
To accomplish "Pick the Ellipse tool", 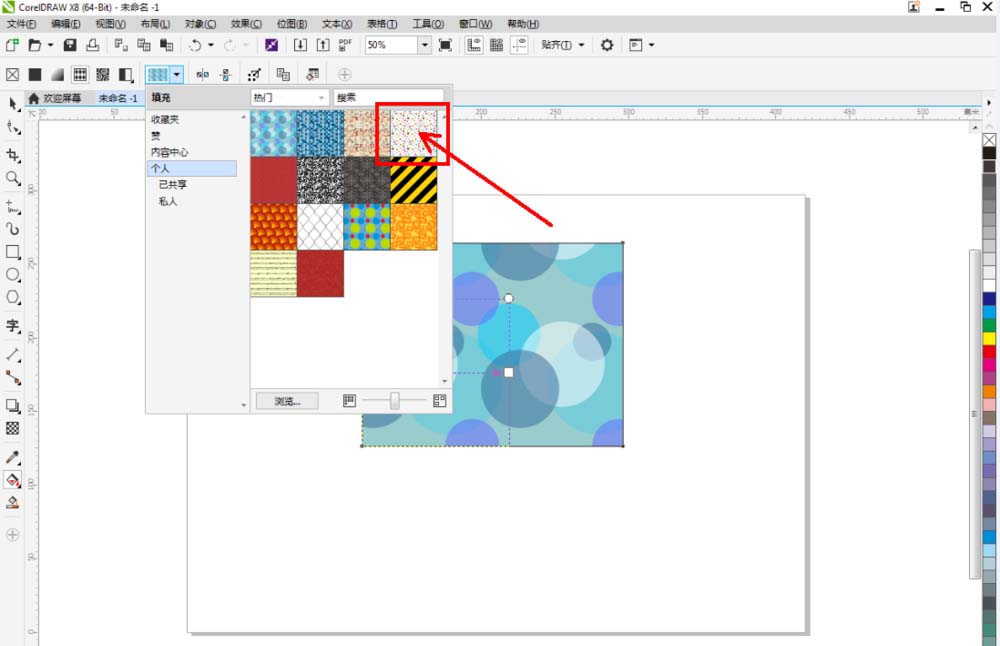I will coord(13,275).
